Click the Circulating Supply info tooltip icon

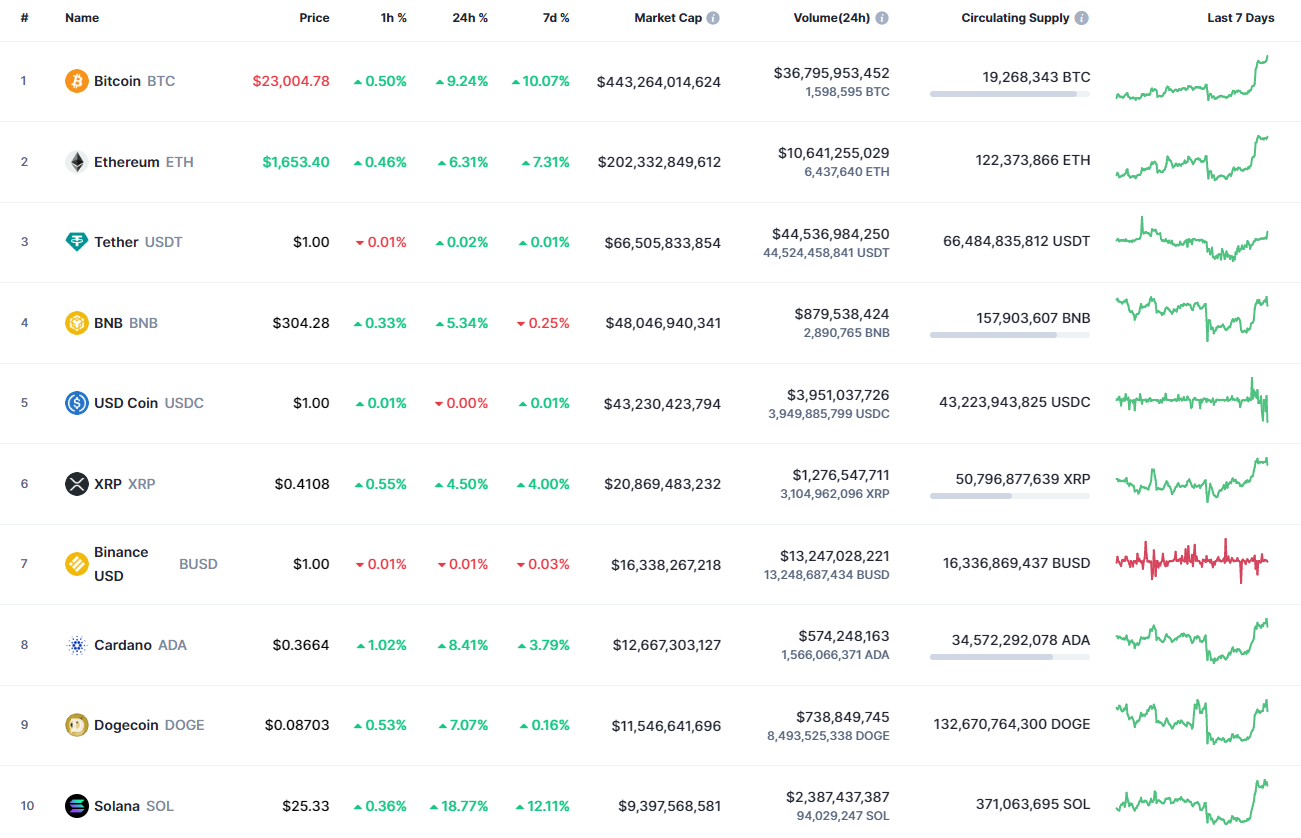tap(1081, 17)
